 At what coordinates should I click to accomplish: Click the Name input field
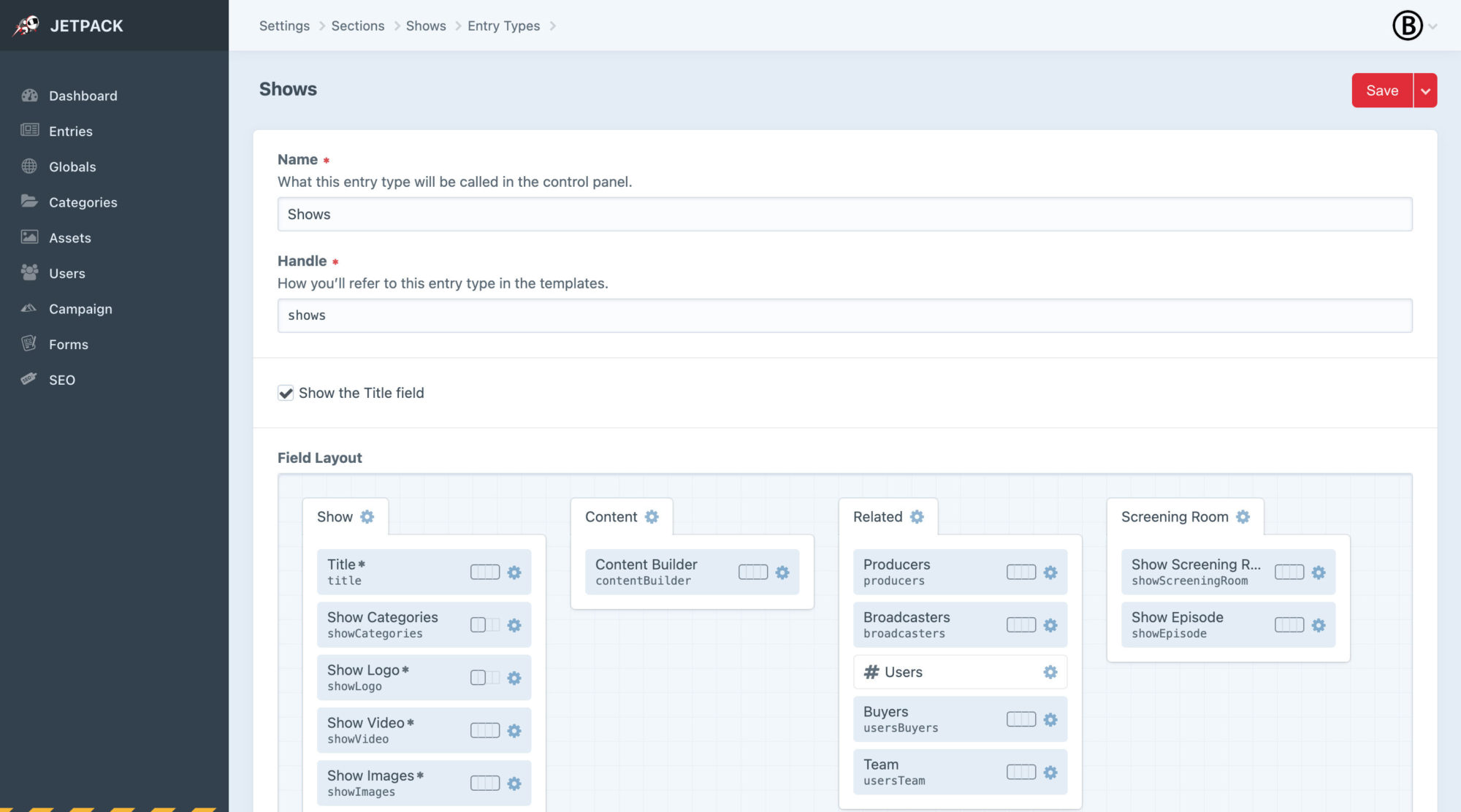pos(845,214)
